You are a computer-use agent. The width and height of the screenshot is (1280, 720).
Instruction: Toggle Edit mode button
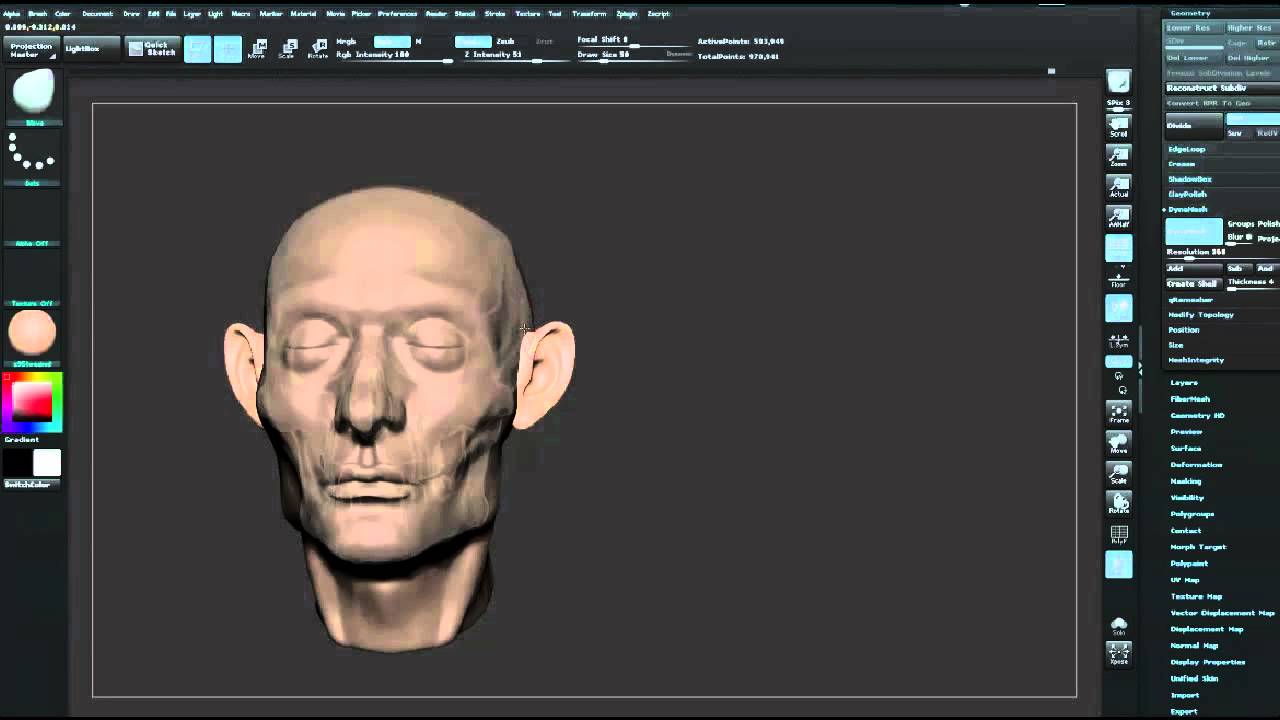pos(197,49)
